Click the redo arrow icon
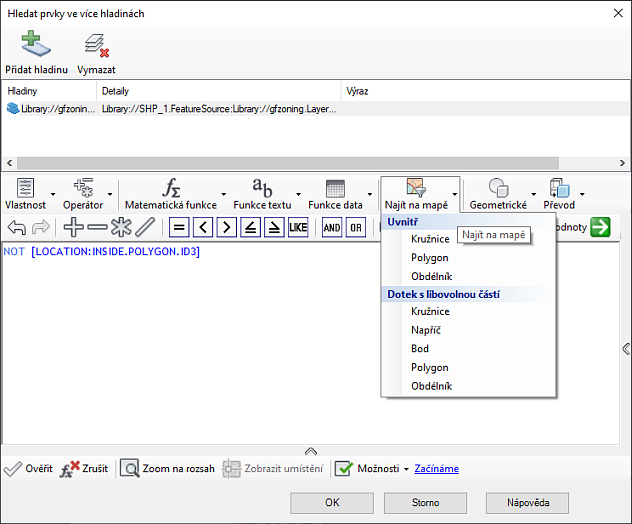 click(x=41, y=227)
